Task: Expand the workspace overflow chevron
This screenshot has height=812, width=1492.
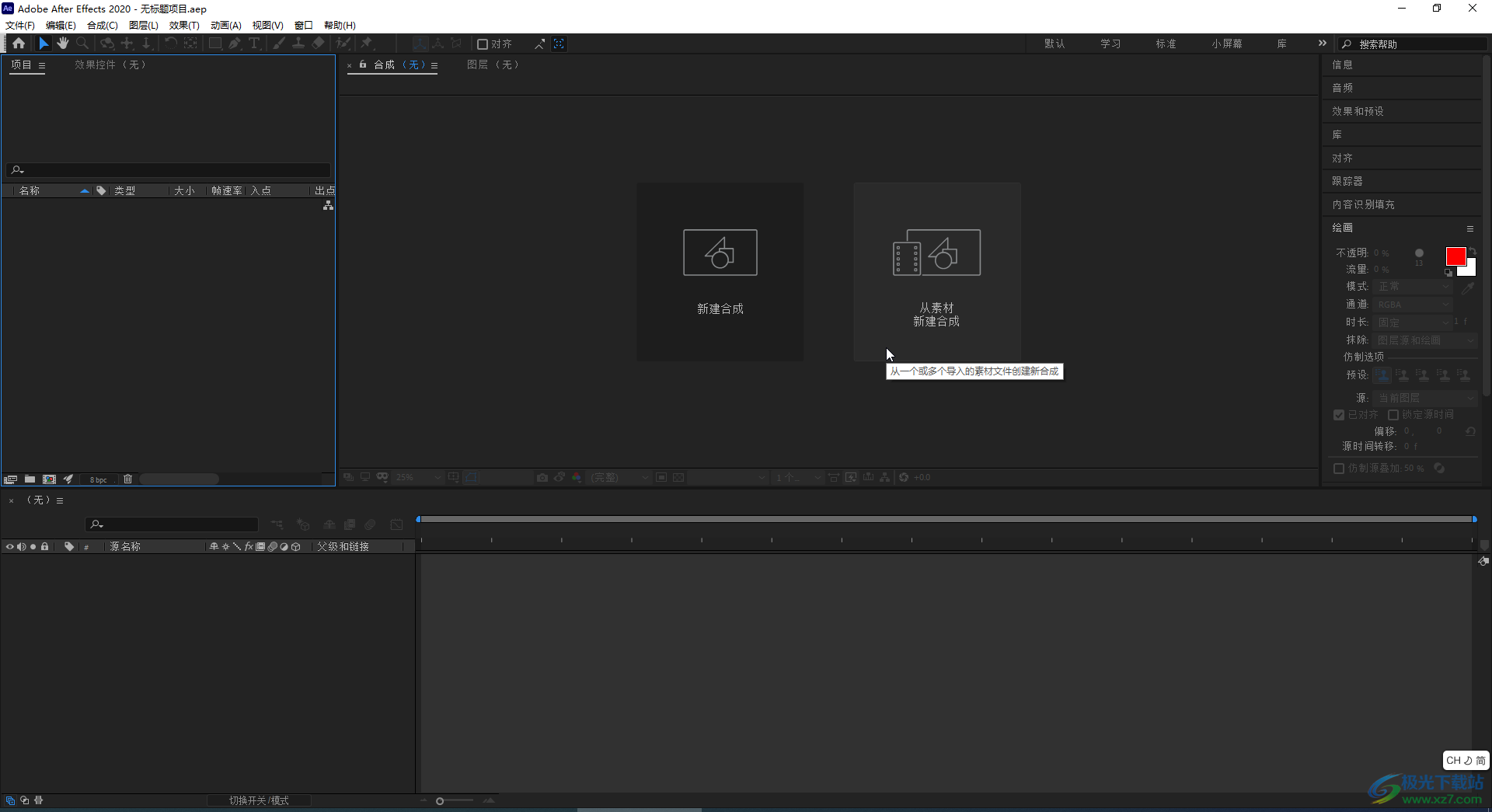Action: 1323,44
